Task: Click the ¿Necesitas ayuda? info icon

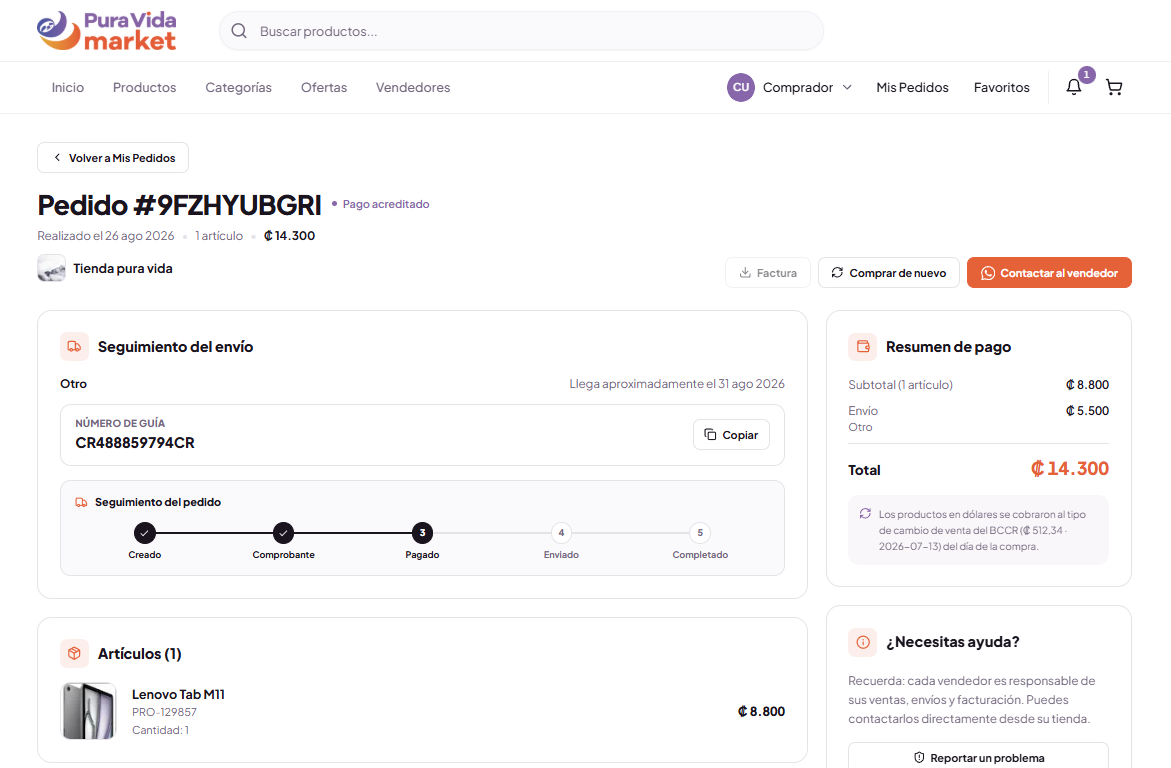Action: (863, 642)
